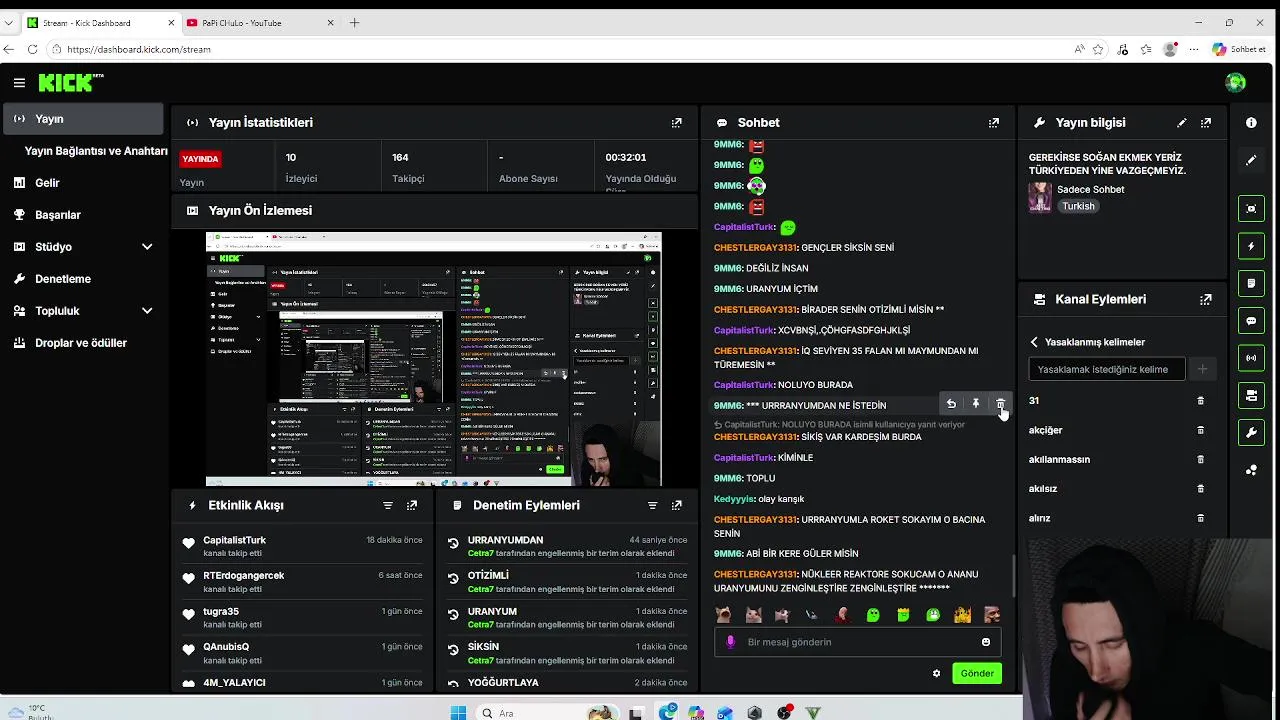Viewport: 1280px width, 720px height.
Task: Toggle the wrench stream-info panel in the right sidebar
Action: click(x=1251, y=433)
